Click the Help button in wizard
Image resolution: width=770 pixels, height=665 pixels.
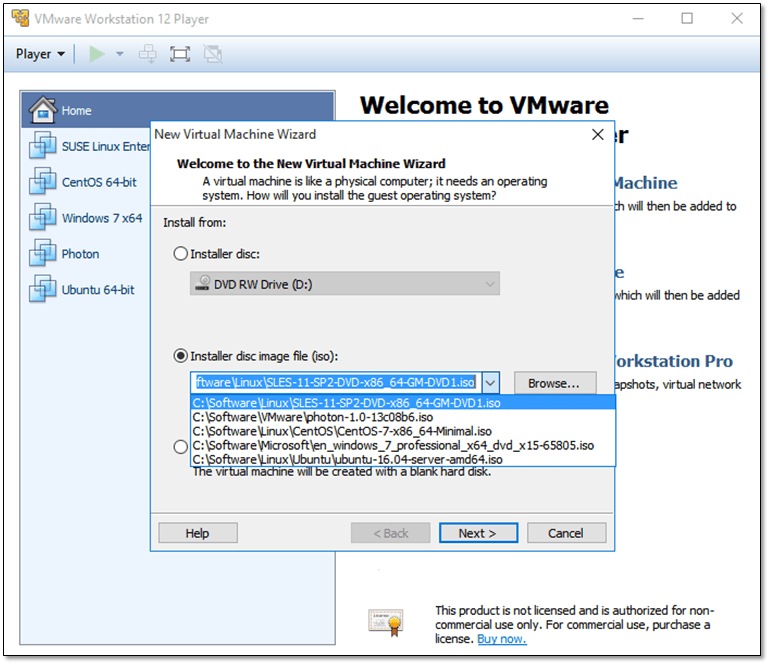[x=198, y=533]
